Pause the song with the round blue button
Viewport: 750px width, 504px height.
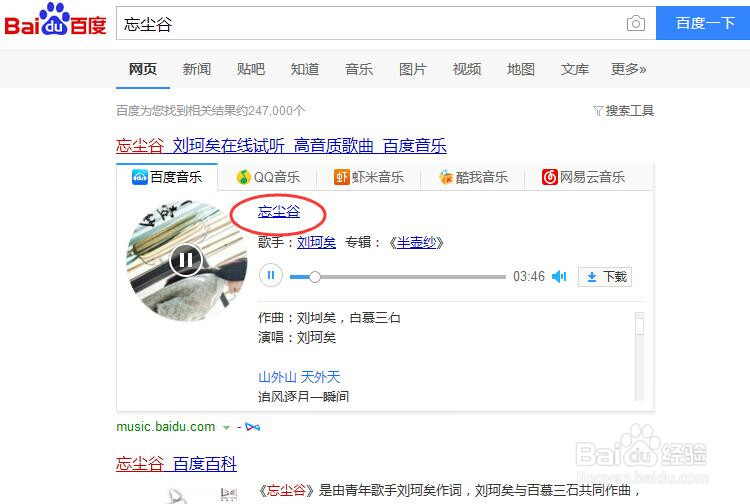pos(270,276)
